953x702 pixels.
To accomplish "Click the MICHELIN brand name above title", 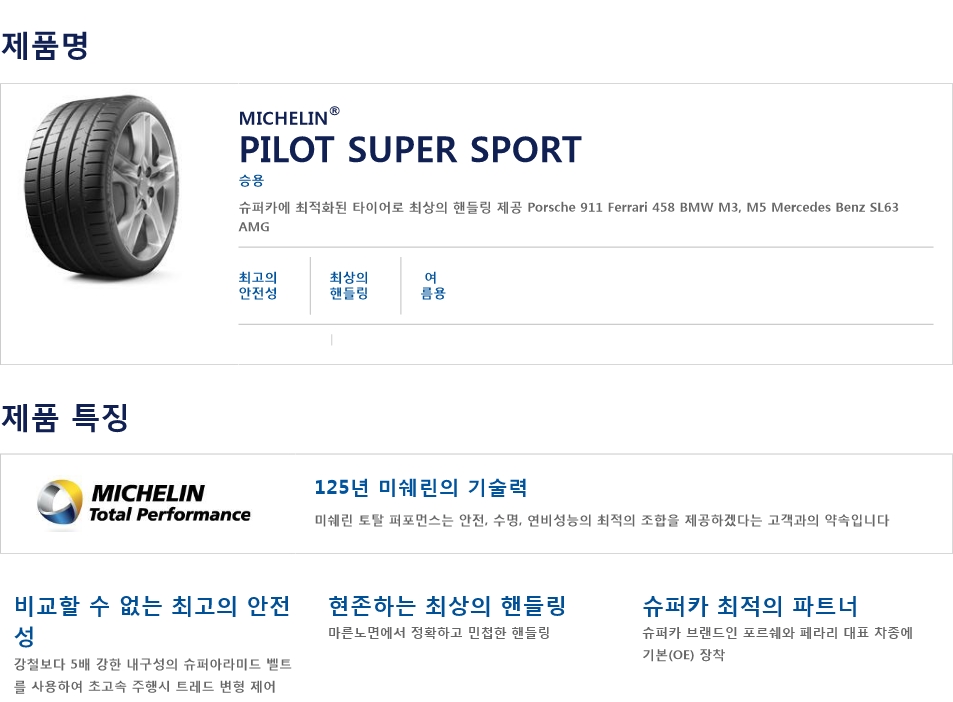I will point(289,117).
